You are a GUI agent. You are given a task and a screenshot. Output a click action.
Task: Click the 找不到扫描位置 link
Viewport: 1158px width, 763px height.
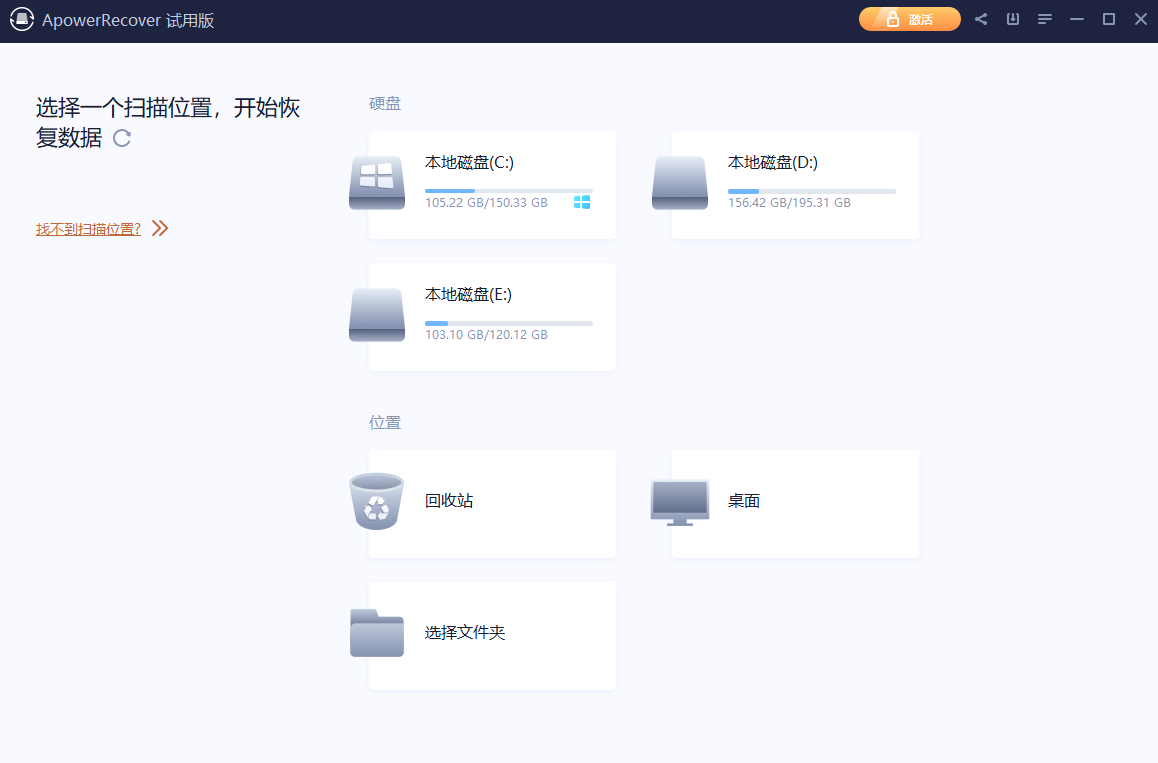[x=86, y=228]
